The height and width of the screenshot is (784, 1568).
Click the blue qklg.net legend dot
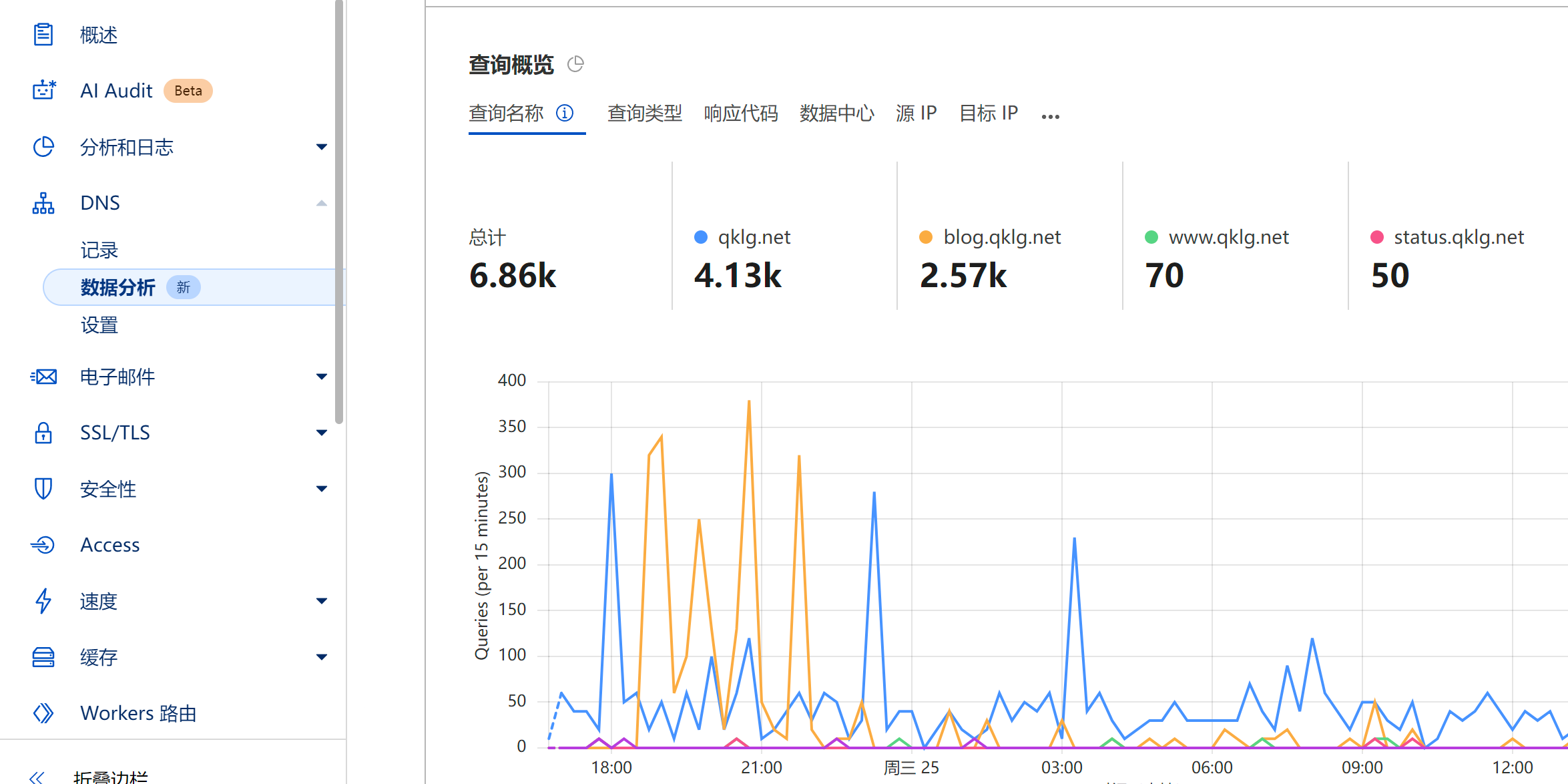pyautogui.click(x=701, y=237)
